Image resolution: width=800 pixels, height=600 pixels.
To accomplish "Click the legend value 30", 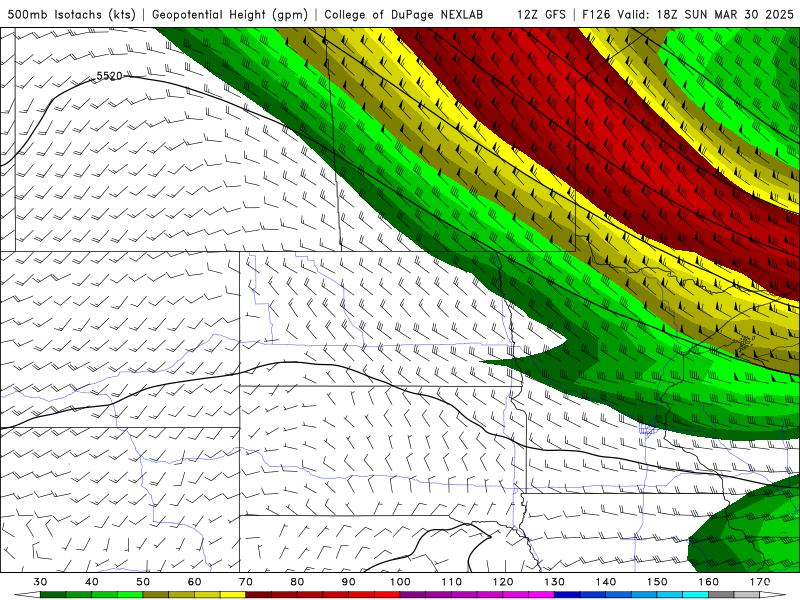I will (x=40, y=582).
